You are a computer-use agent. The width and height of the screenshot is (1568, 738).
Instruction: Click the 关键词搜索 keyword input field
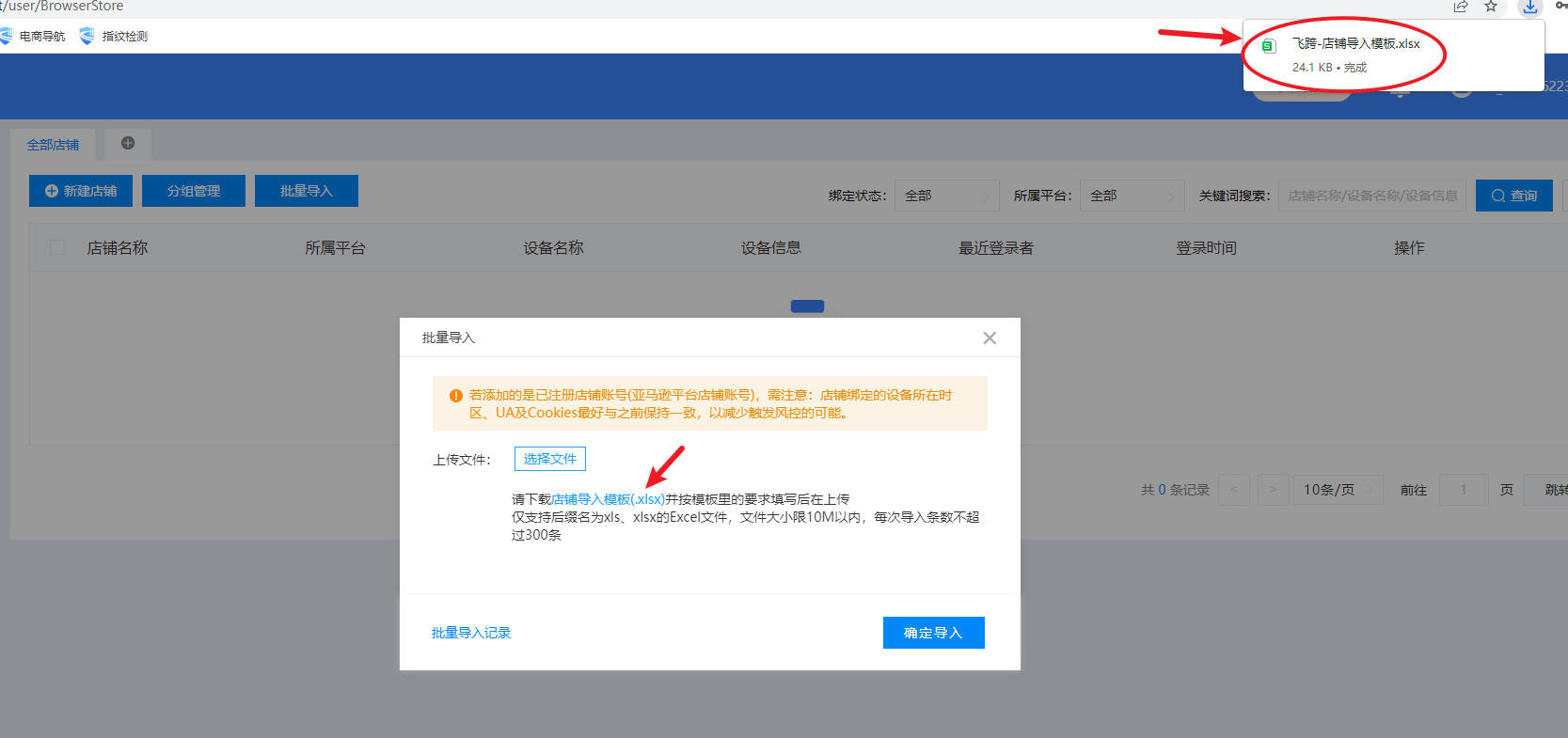pyautogui.click(x=1371, y=196)
